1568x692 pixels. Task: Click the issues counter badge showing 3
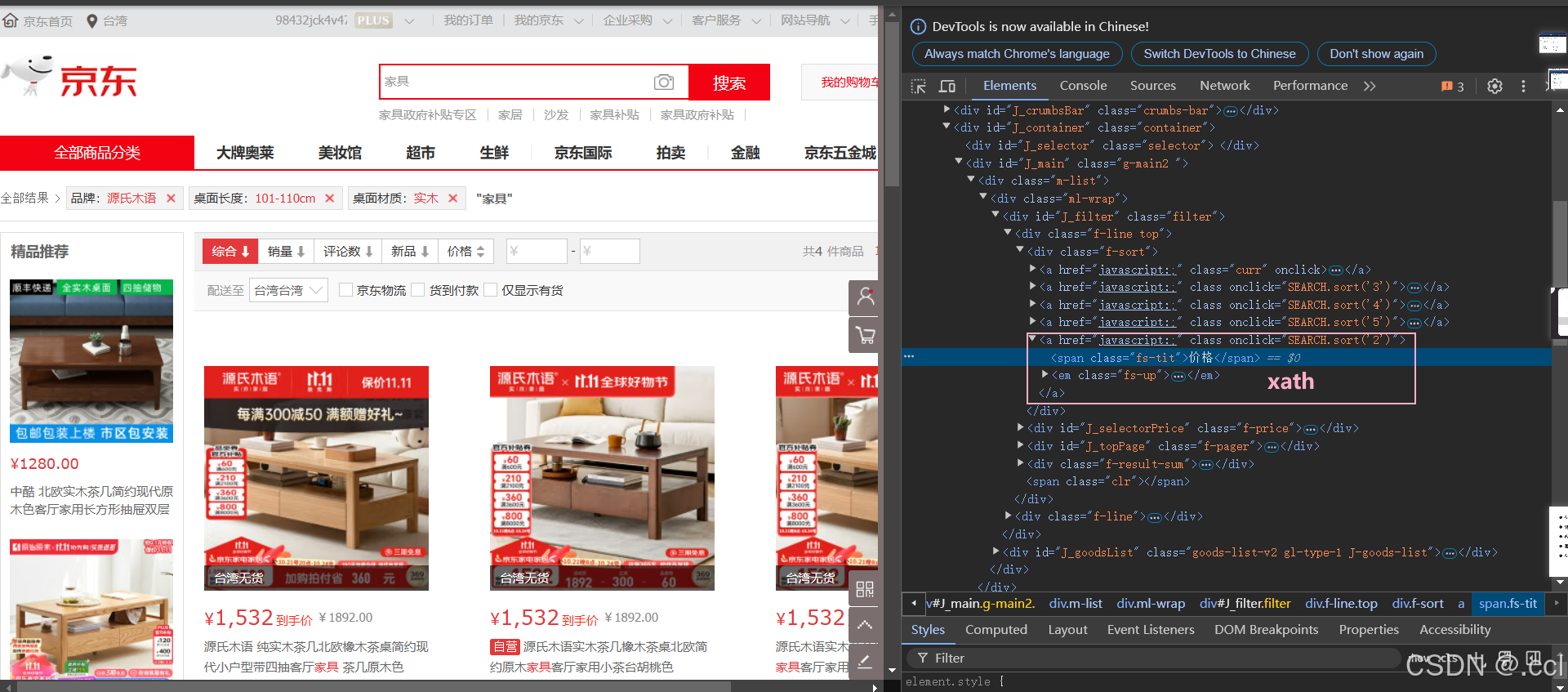(x=1452, y=86)
